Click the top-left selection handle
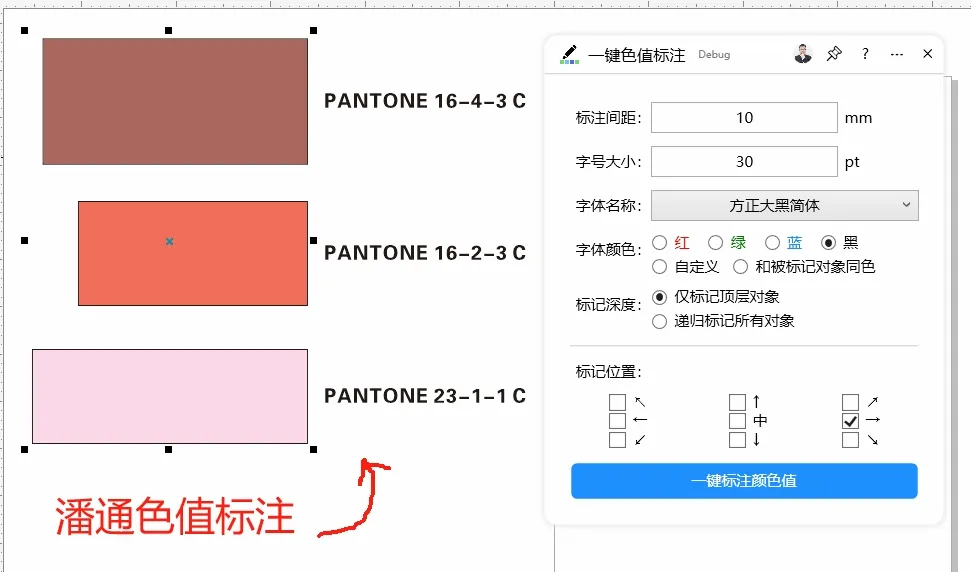The width and height of the screenshot is (971, 572). coord(25,30)
